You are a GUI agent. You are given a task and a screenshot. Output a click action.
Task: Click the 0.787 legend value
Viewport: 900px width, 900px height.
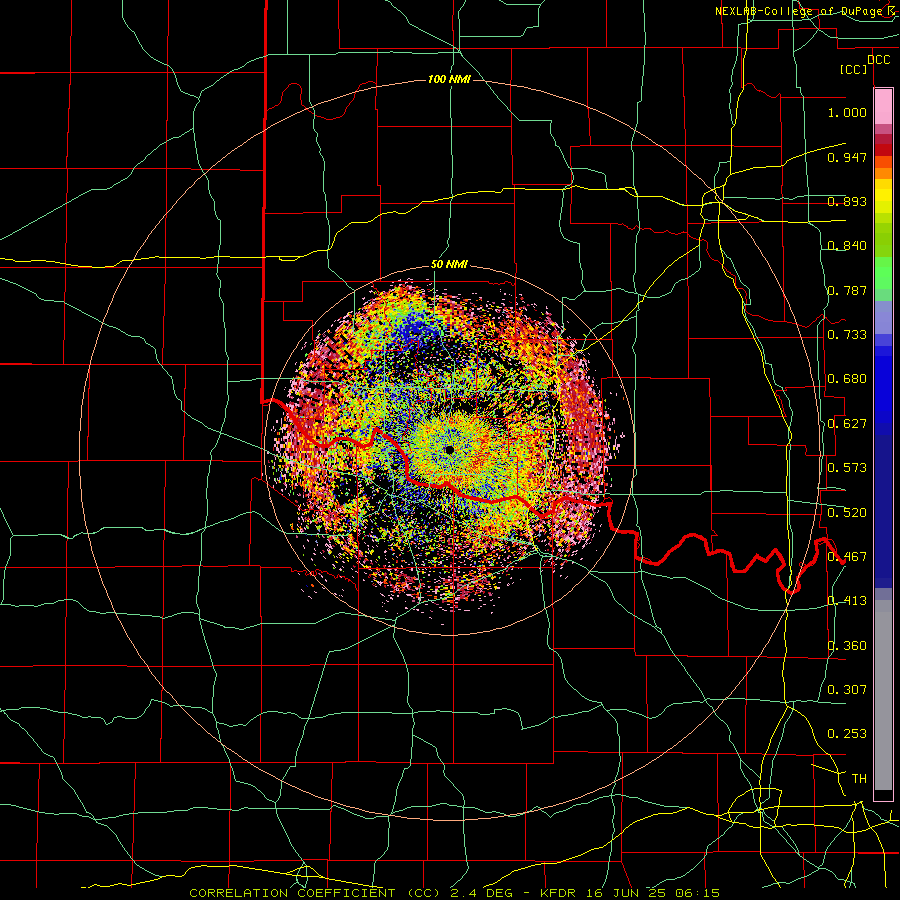click(x=847, y=290)
